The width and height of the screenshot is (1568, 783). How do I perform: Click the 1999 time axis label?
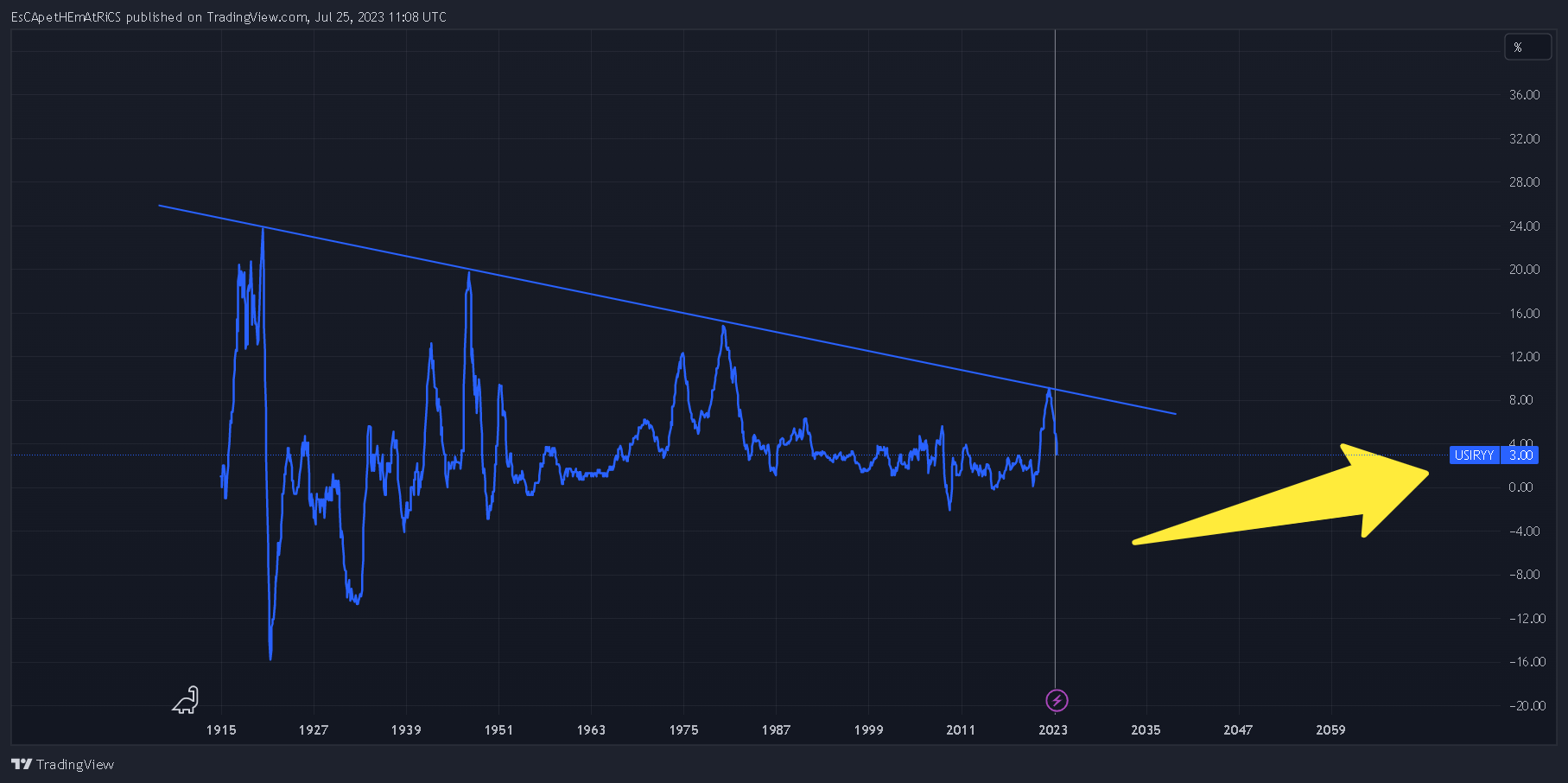tap(868, 730)
